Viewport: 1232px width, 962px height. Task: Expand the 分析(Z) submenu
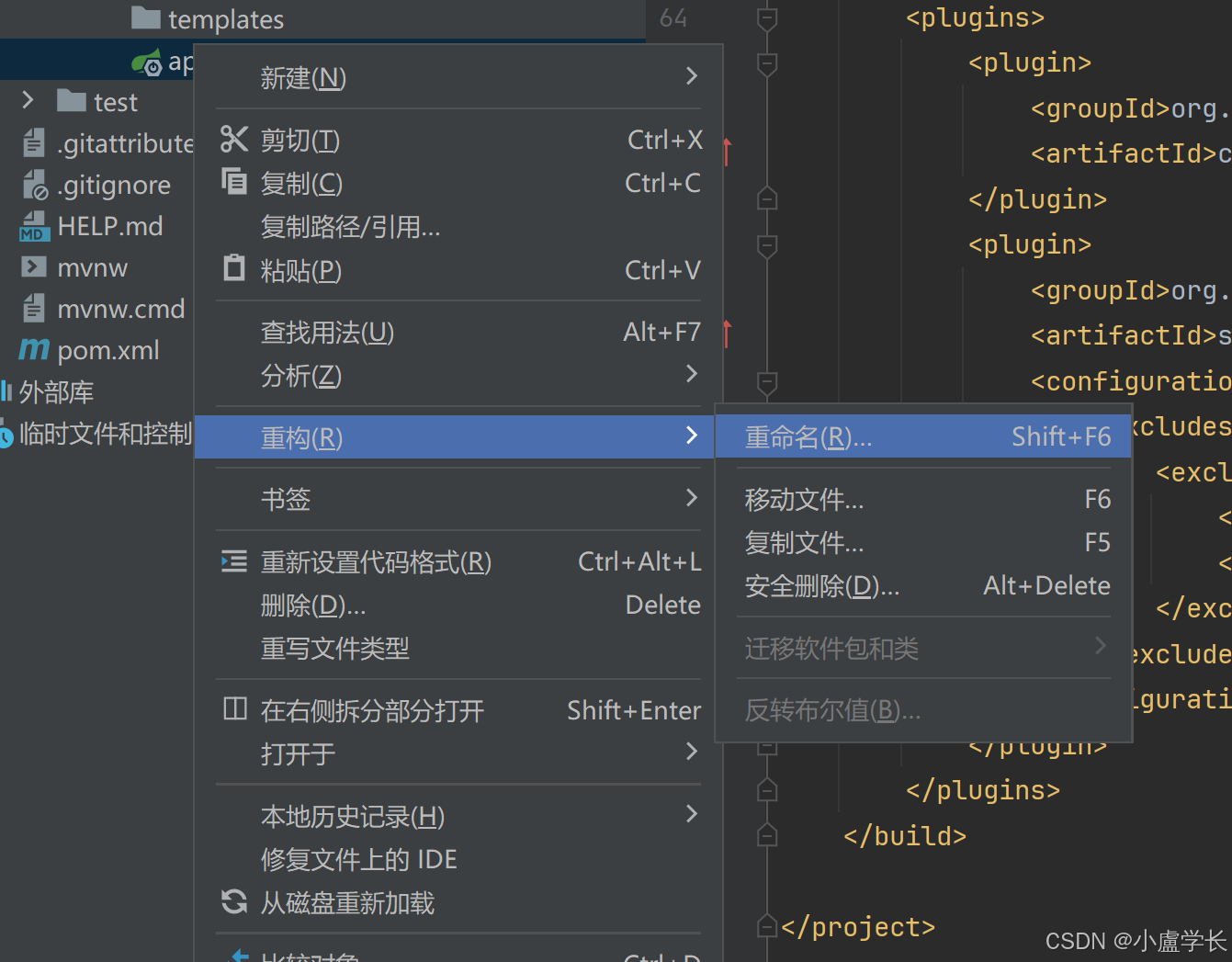(x=692, y=374)
